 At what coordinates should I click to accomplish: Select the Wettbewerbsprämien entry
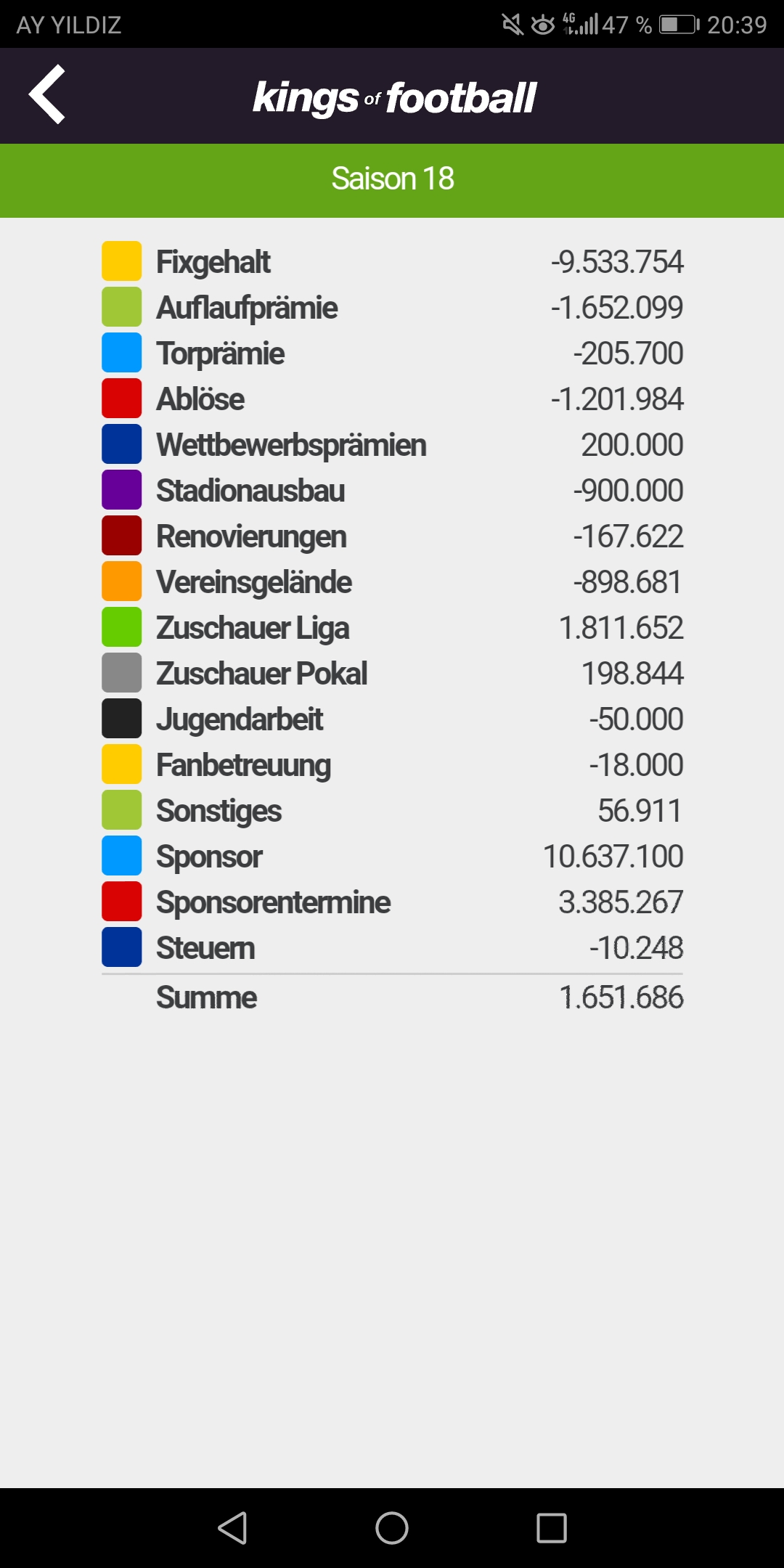(392, 445)
